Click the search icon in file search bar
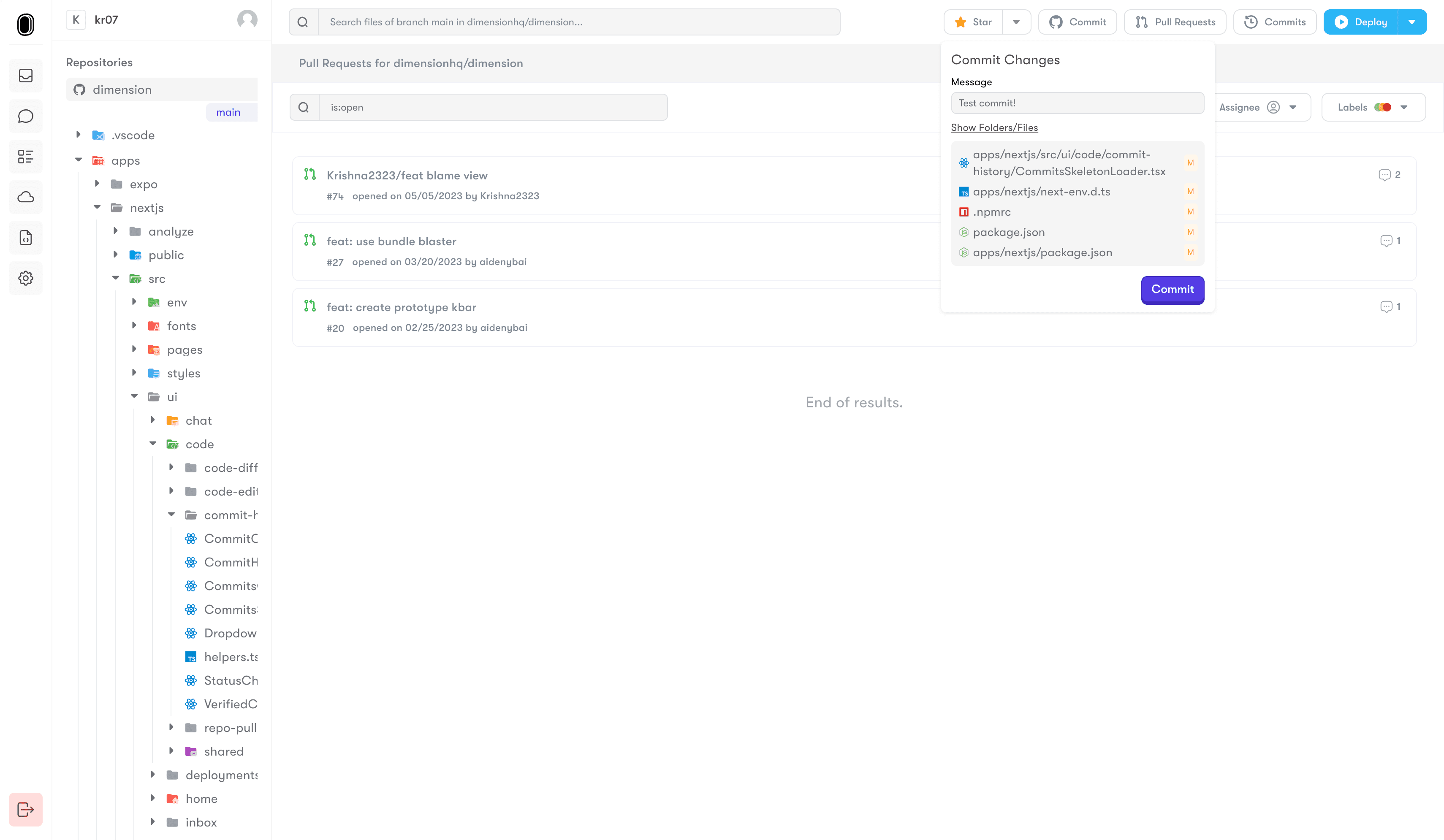The width and height of the screenshot is (1444, 840). point(303,22)
